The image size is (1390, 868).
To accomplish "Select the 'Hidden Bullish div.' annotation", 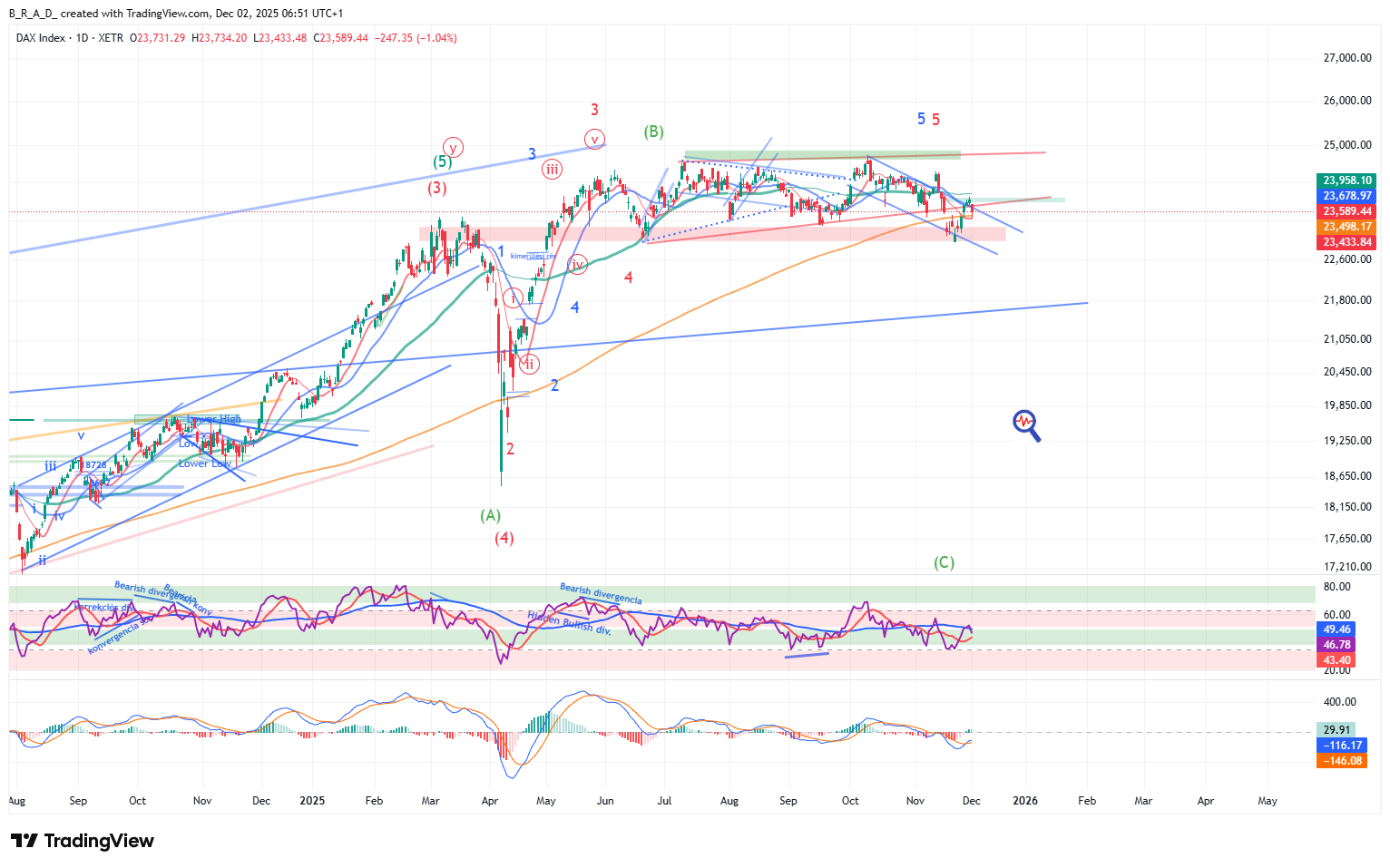I will tap(569, 622).
